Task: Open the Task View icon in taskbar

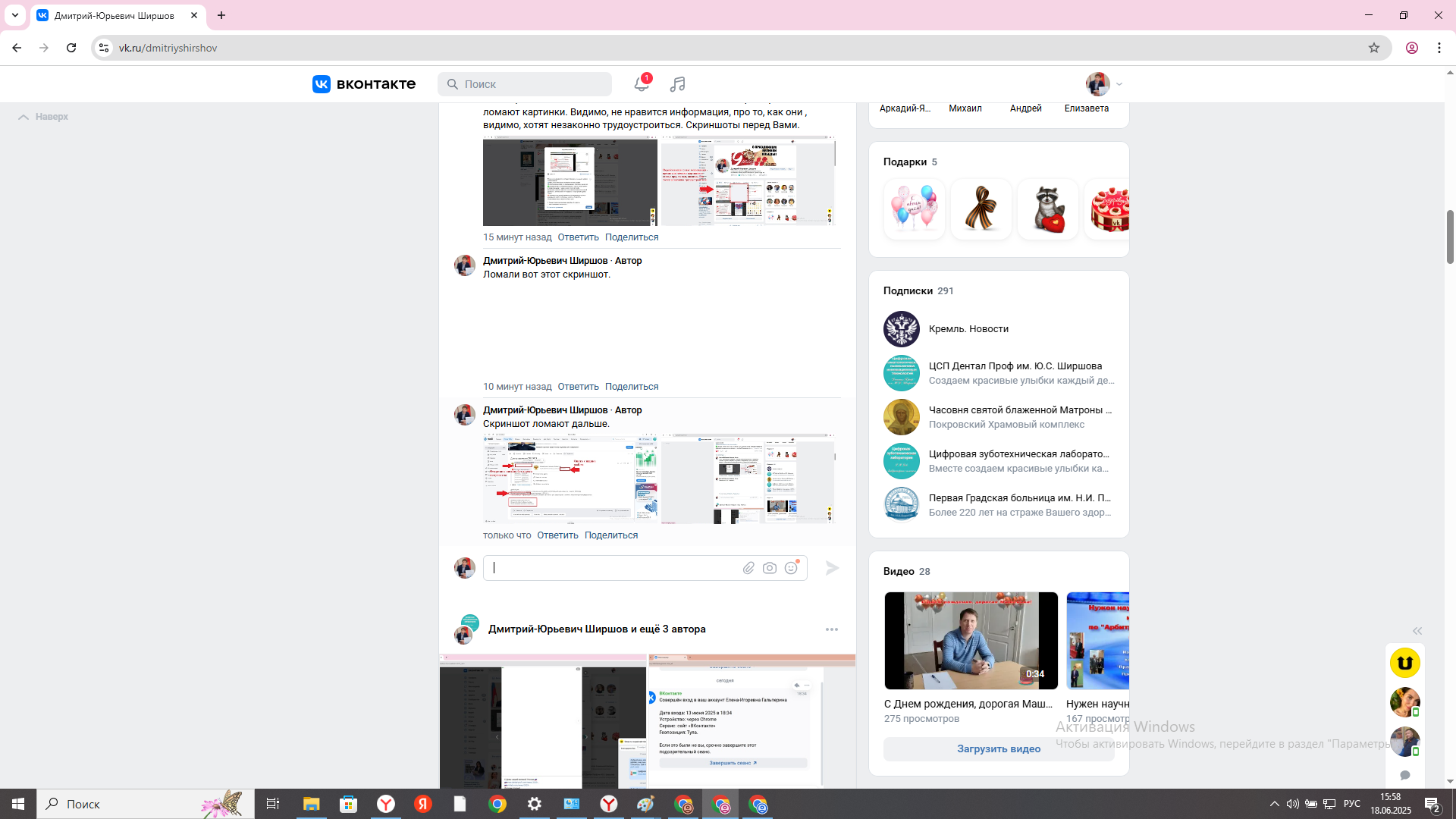Action: pyautogui.click(x=273, y=804)
